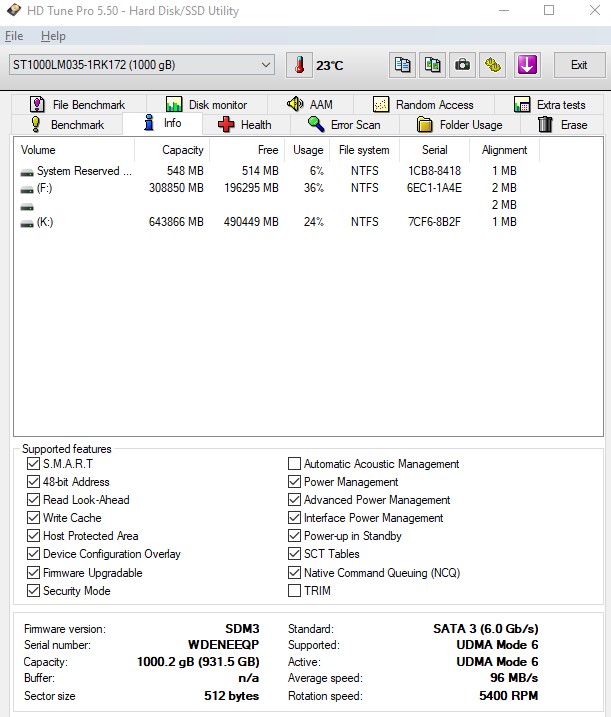Switch to the Extra tests tab
The height and width of the screenshot is (717, 611).
[549, 104]
